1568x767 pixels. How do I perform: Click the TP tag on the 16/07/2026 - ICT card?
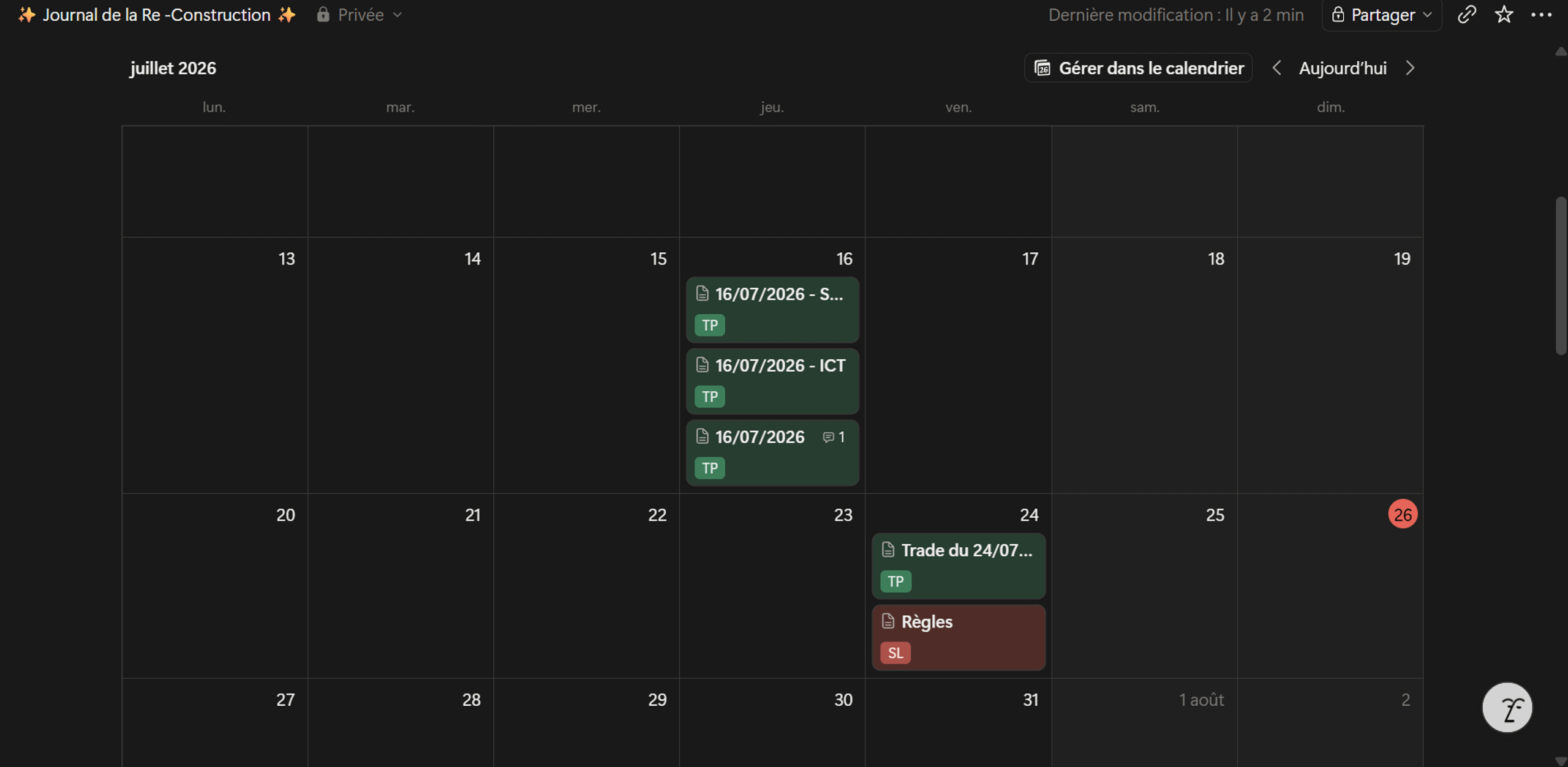click(710, 397)
